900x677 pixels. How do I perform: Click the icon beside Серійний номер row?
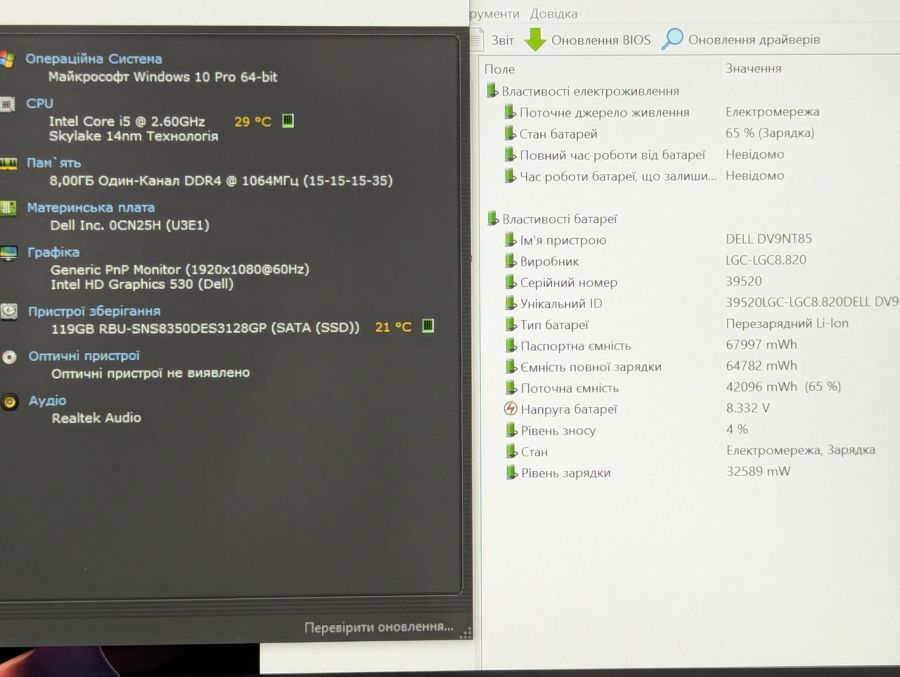(x=510, y=281)
